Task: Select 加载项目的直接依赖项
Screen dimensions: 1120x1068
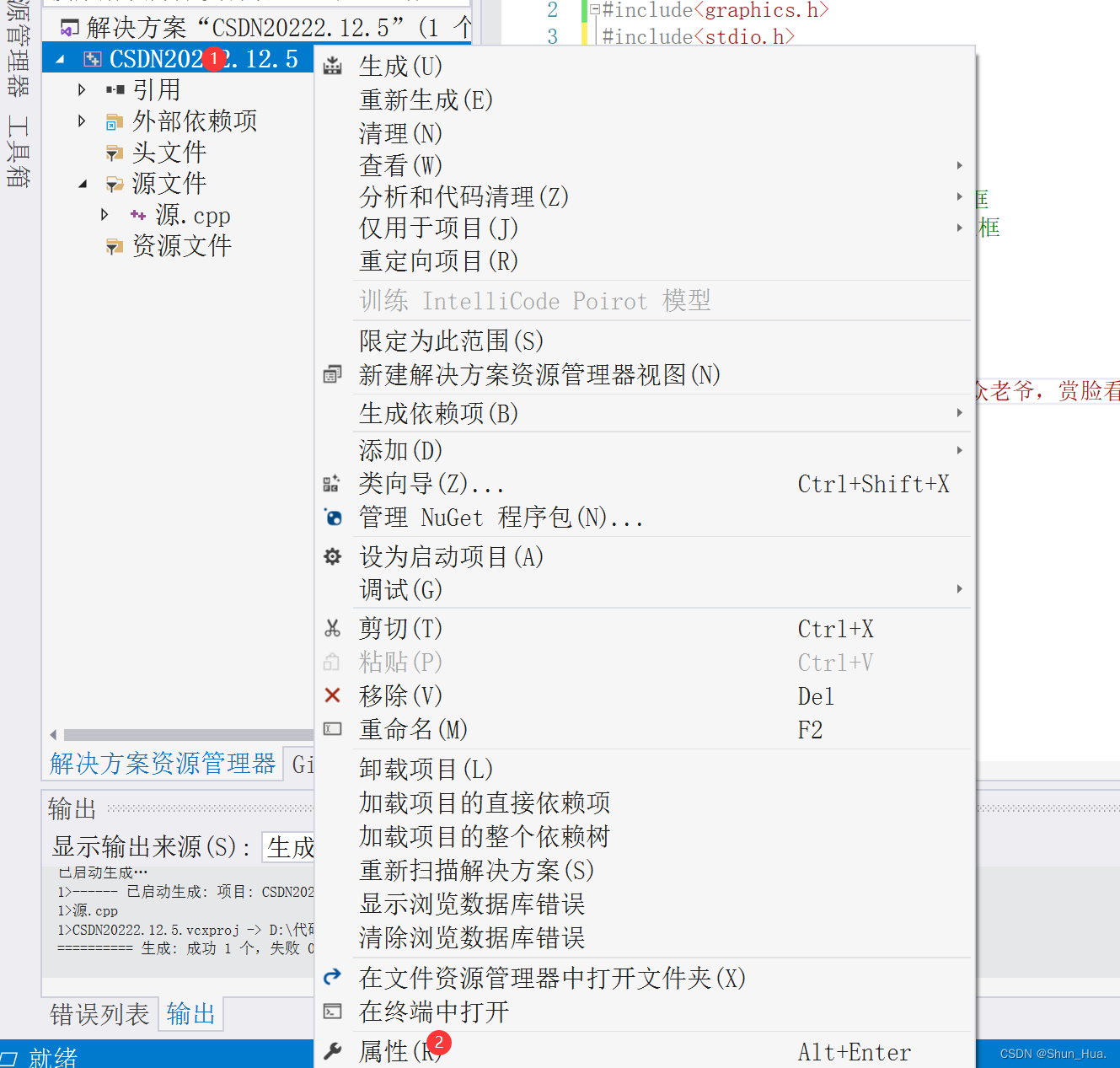Action: [x=485, y=802]
